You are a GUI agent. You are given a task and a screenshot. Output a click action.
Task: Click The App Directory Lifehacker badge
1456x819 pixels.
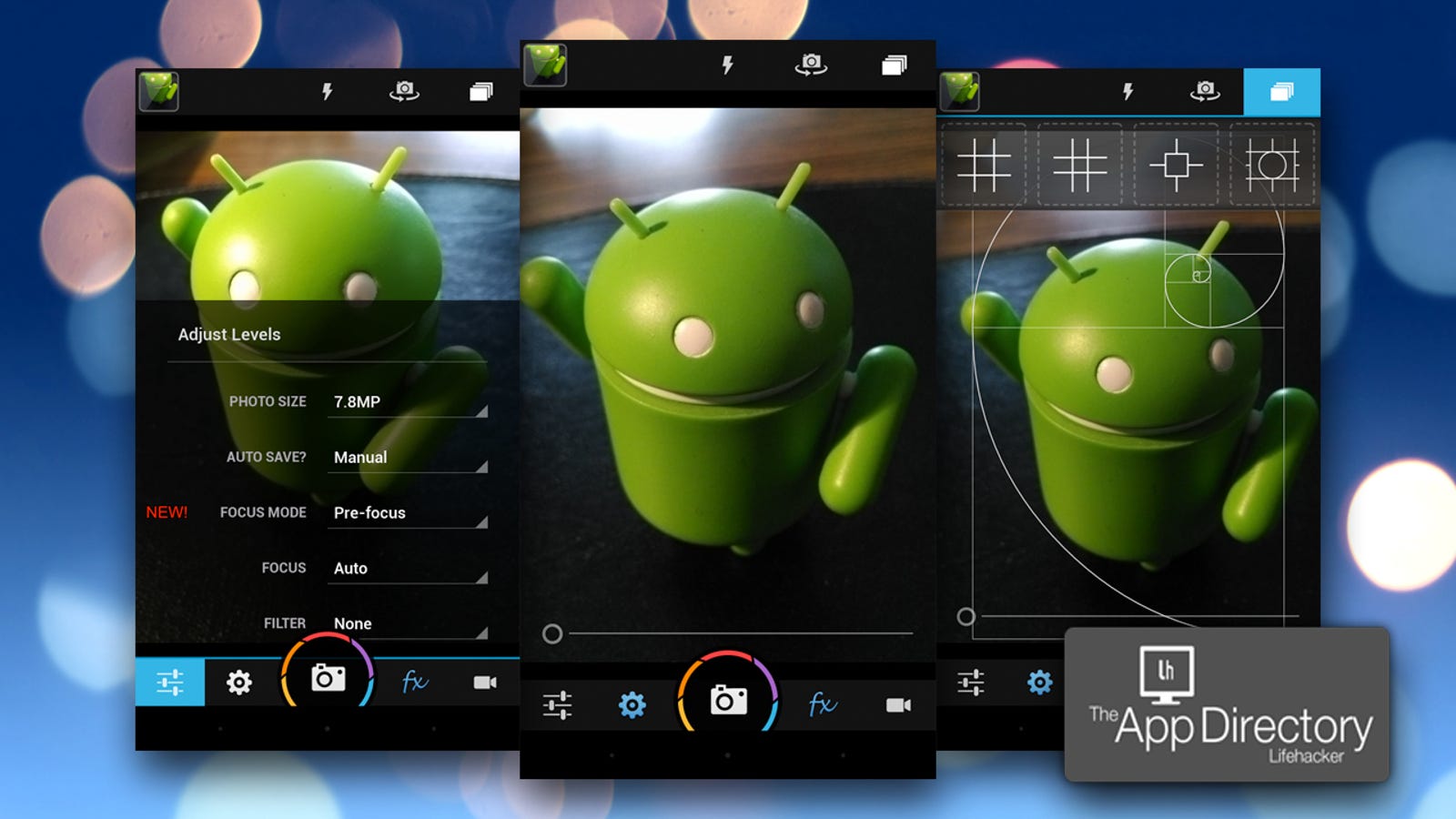click(1227, 704)
